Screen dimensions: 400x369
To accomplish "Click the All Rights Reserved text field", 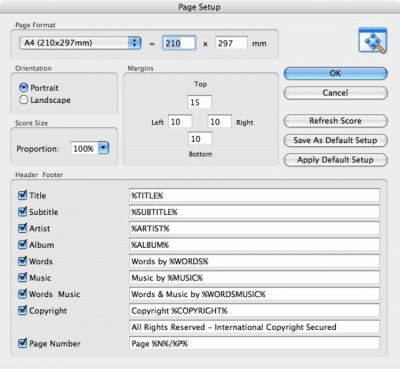I will pos(254,327).
